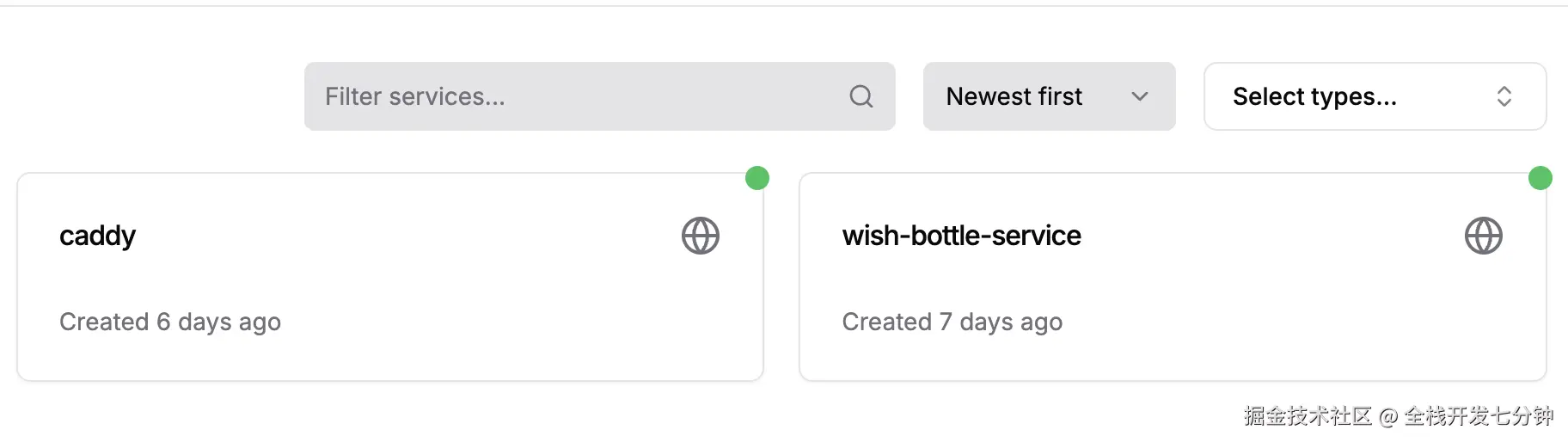
Task: Focus the Filter services search field
Action: (x=585, y=96)
